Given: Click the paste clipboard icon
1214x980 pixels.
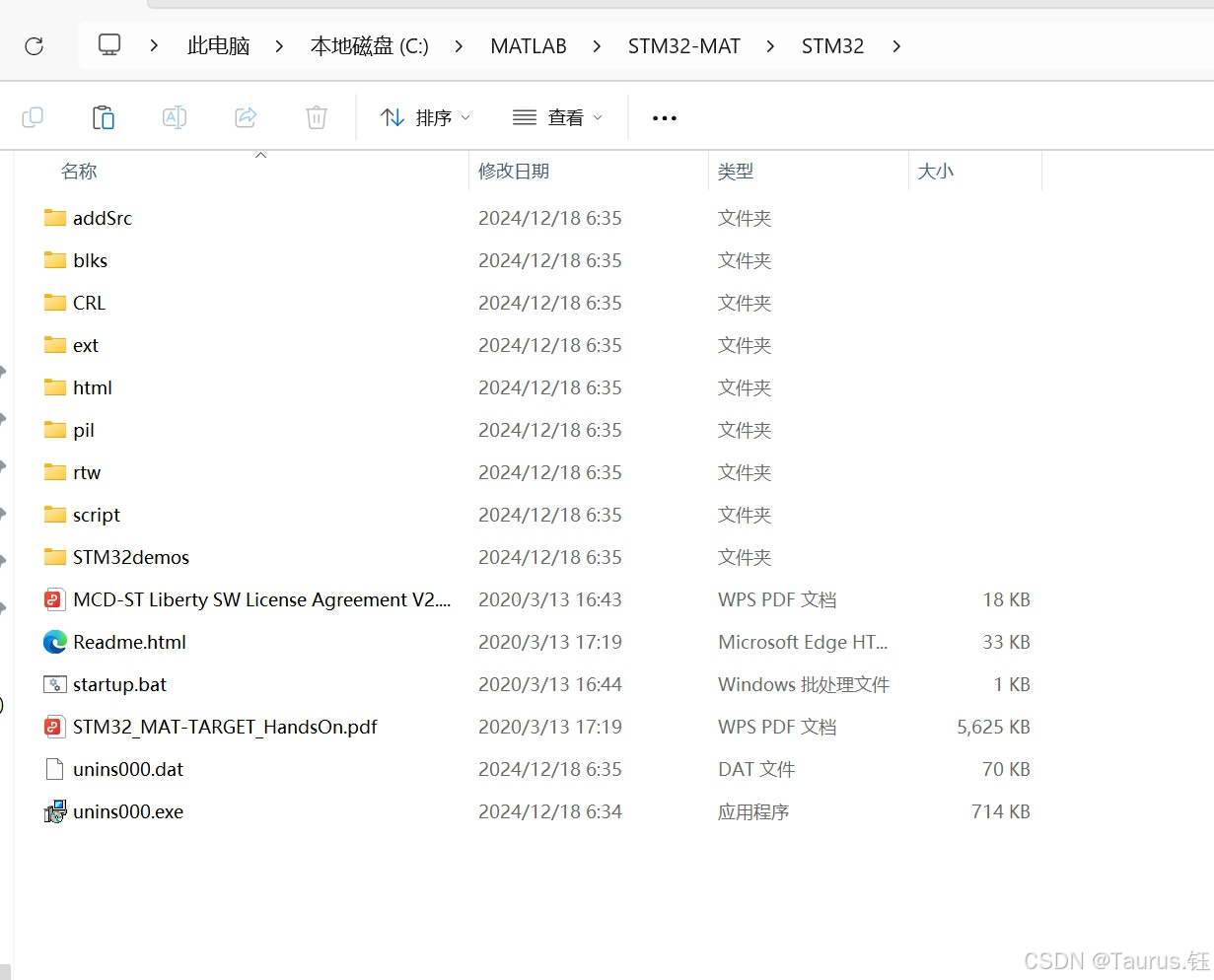Looking at the screenshot, I should tap(104, 117).
